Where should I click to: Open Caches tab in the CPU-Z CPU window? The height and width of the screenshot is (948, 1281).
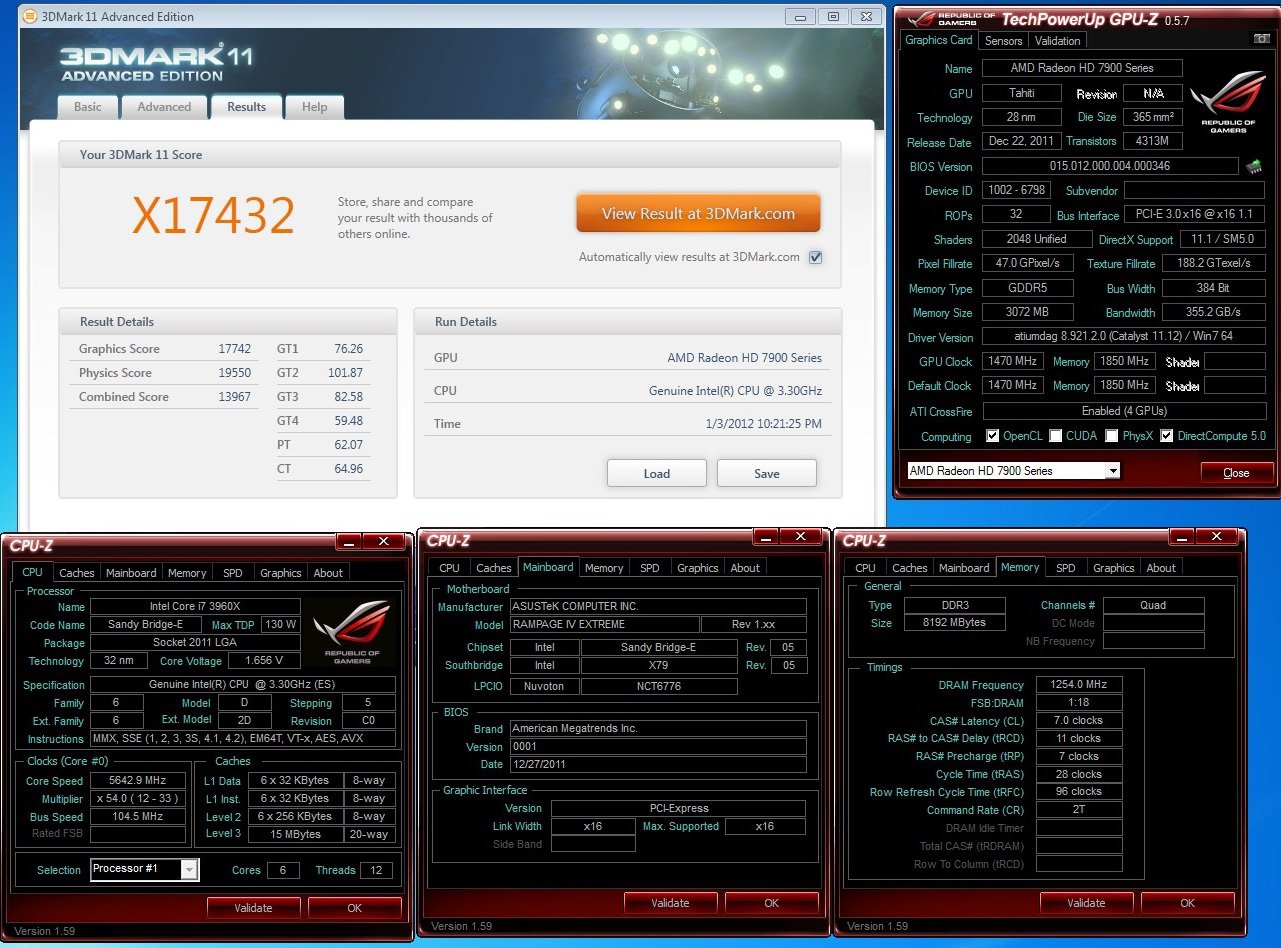point(77,573)
